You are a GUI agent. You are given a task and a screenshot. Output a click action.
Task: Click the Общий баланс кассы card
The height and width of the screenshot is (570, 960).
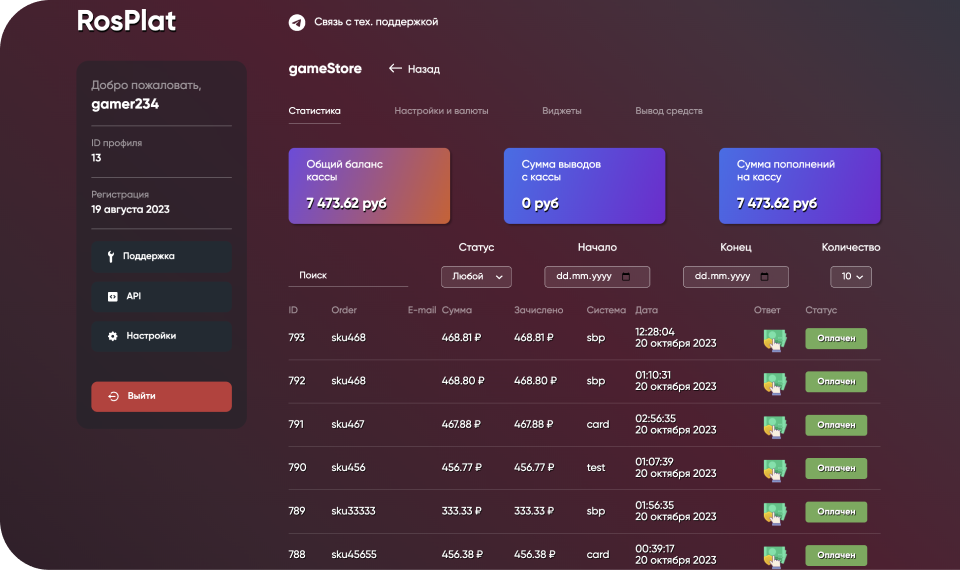coord(369,186)
